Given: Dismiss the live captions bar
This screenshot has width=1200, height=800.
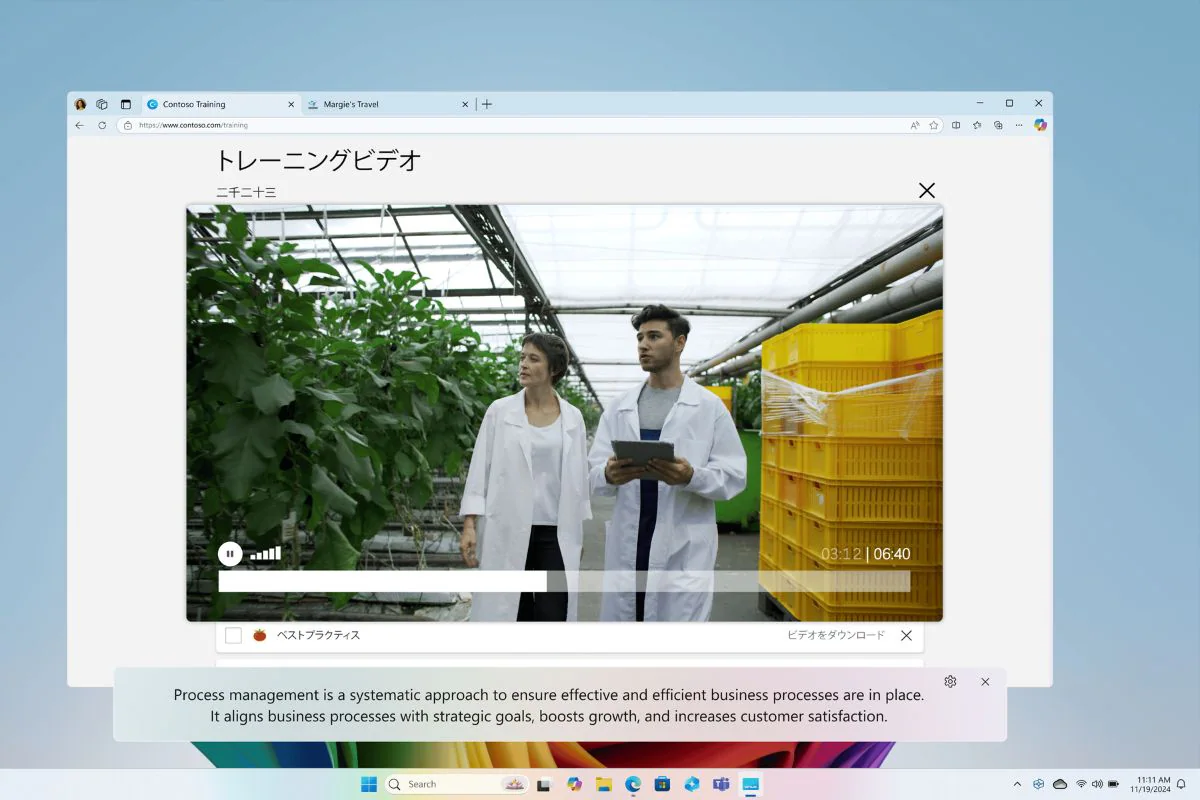Looking at the screenshot, I should point(985,681).
